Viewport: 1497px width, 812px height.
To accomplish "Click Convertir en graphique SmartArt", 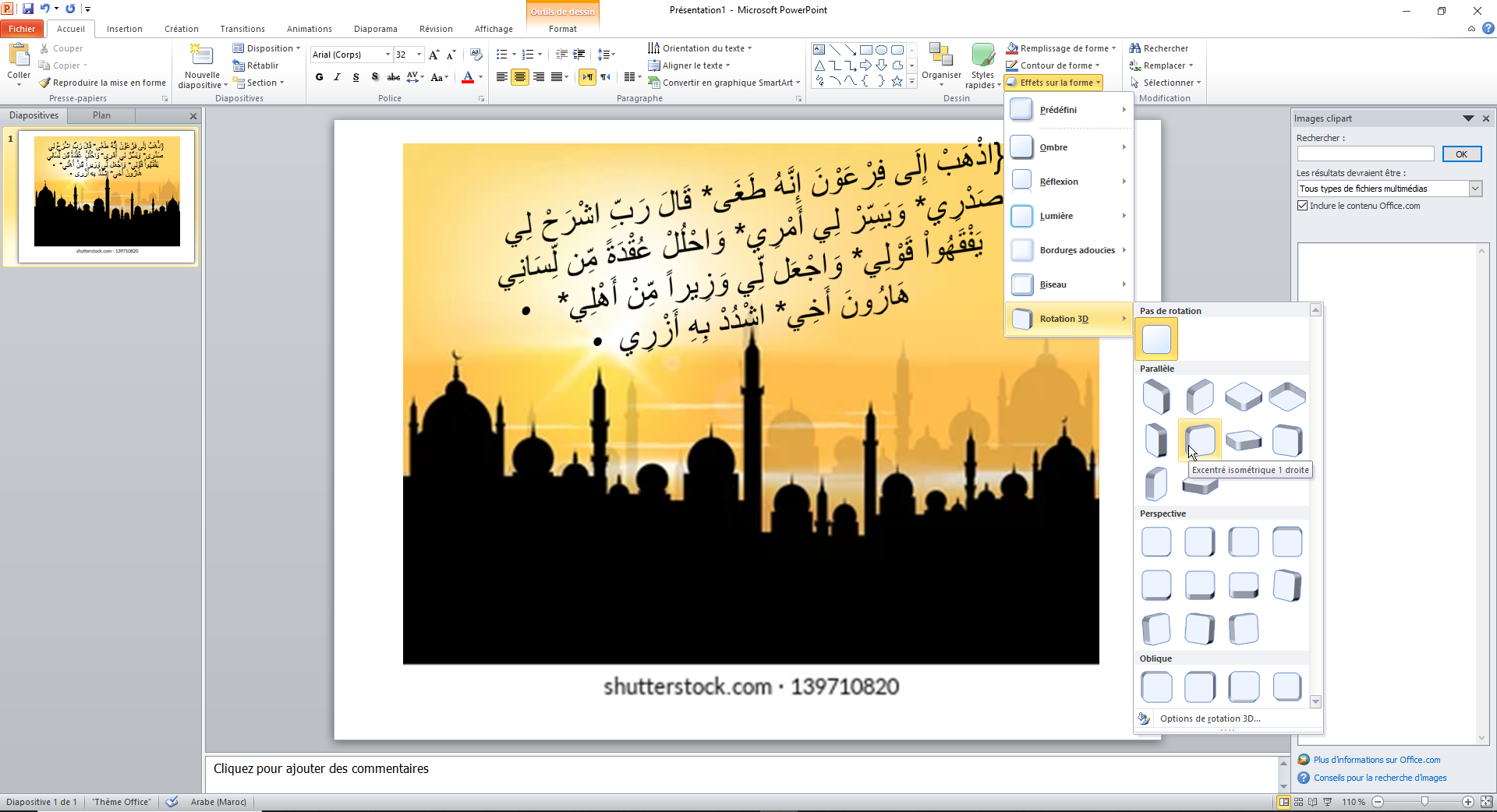I will click(x=724, y=83).
